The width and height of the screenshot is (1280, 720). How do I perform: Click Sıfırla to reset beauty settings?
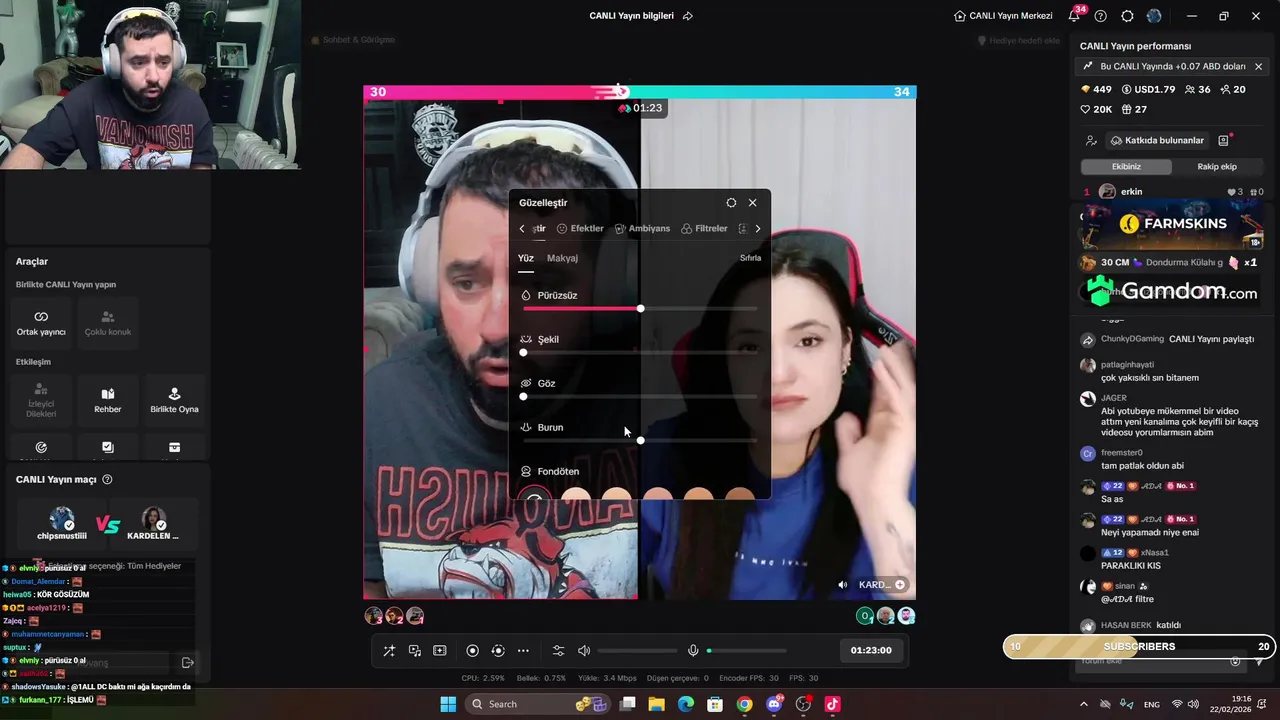click(750, 258)
